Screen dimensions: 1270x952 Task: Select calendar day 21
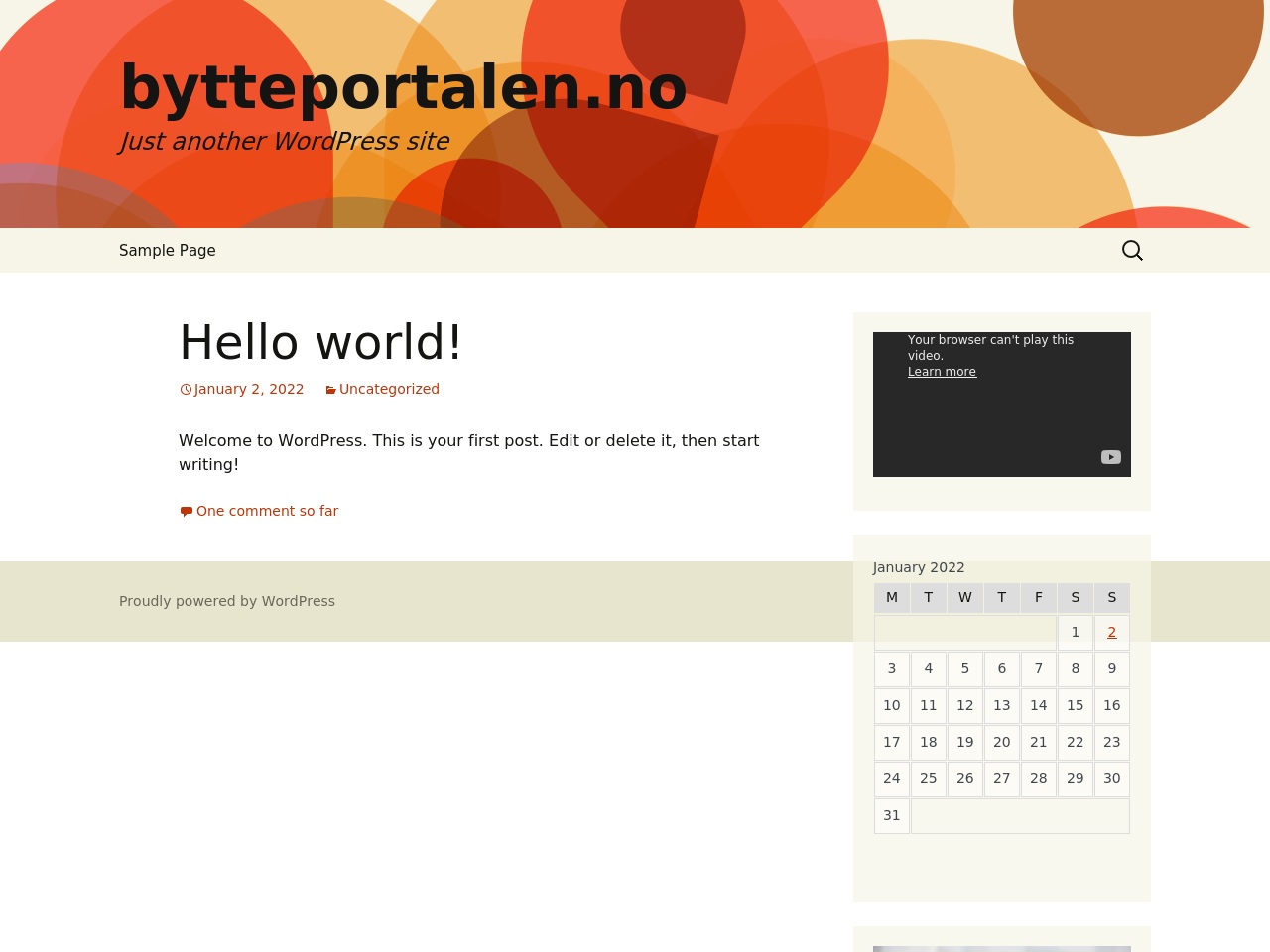coord(1039,742)
